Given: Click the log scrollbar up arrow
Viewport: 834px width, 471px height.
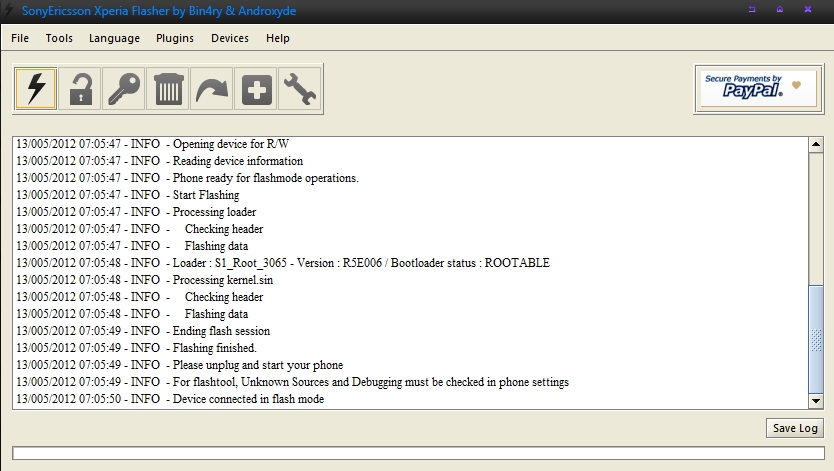Looking at the screenshot, I should point(816,145).
